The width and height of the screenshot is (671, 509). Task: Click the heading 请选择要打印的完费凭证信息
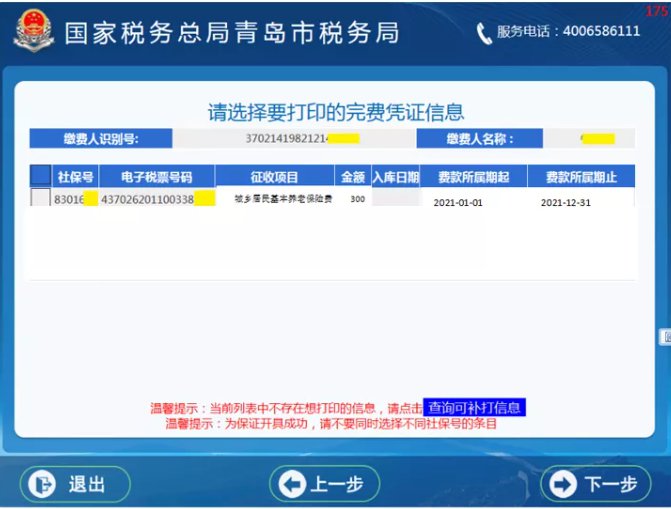click(x=336, y=112)
